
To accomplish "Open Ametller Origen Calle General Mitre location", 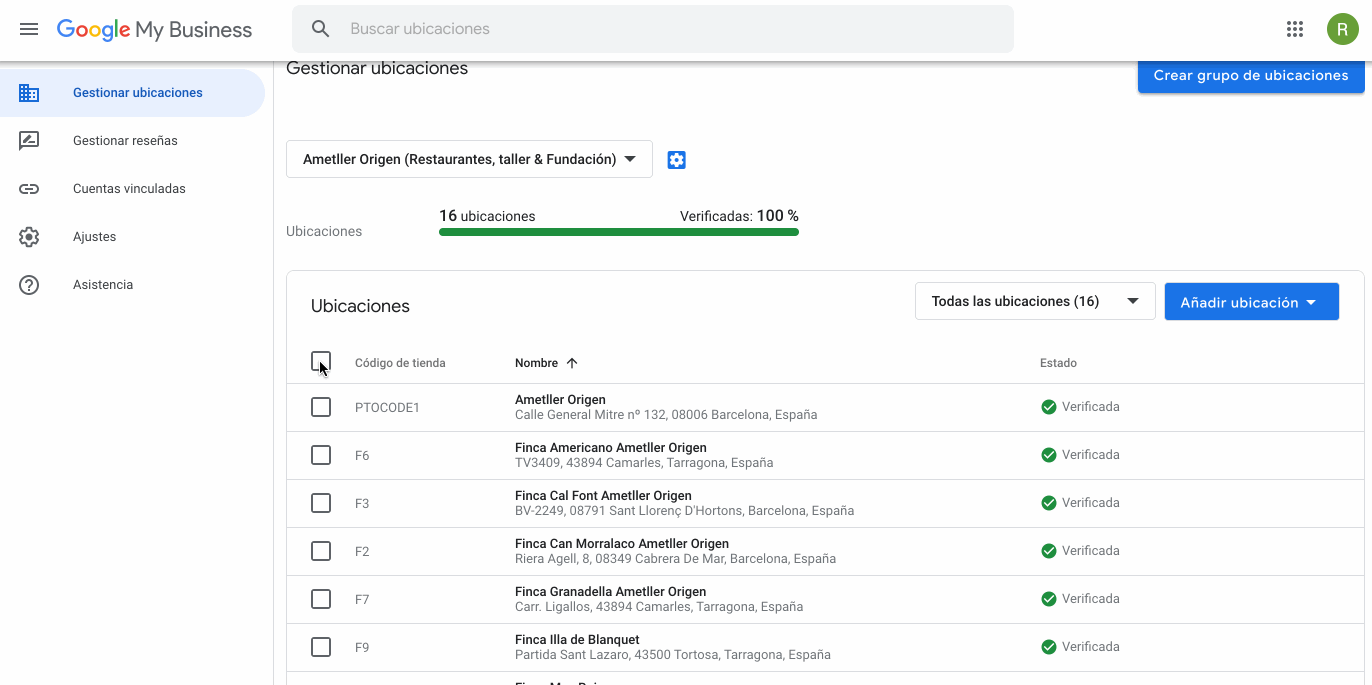I will (560, 400).
